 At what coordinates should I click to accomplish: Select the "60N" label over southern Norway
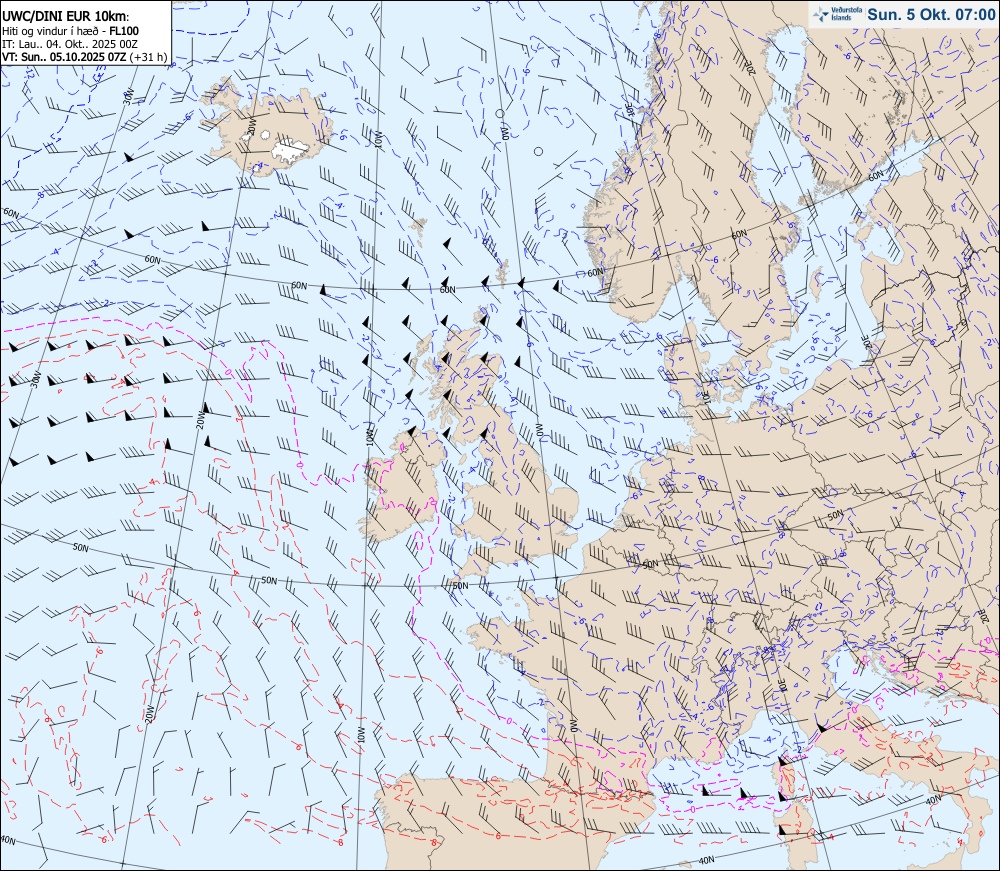pyautogui.click(x=594, y=272)
